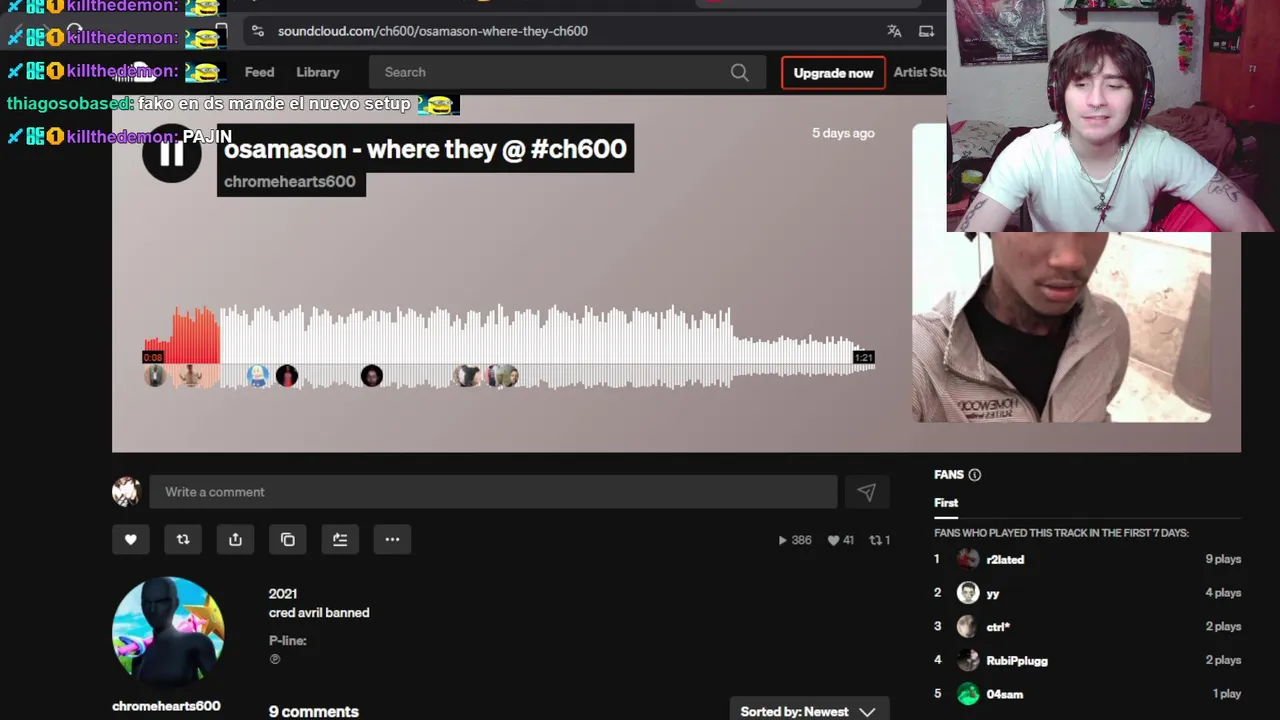The image size is (1280, 720).
Task: Click the soundcloud.com URL in the address bar
Action: [433, 31]
